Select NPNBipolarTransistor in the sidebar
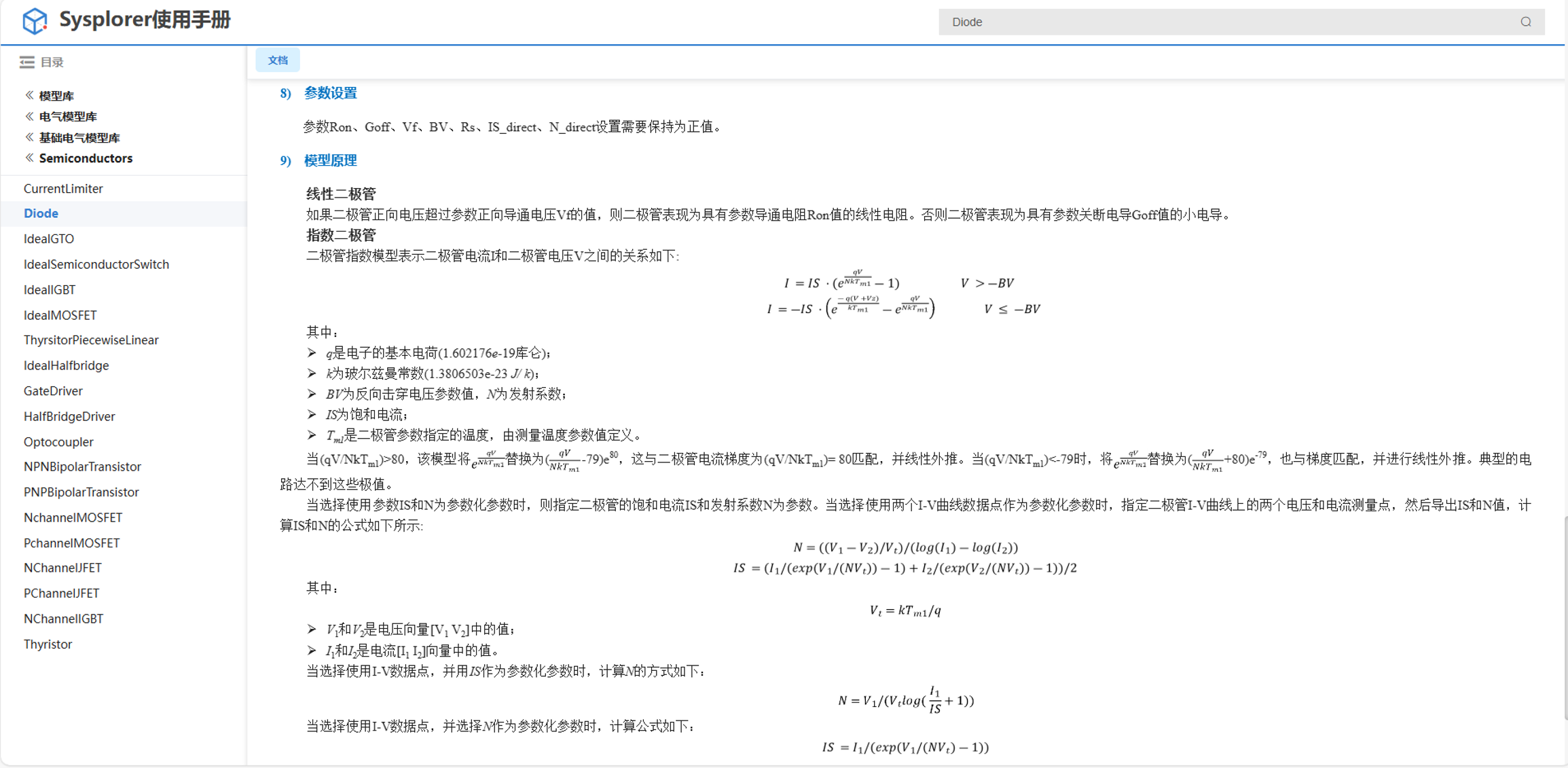1568x768 pixels. tap(82, 467)
